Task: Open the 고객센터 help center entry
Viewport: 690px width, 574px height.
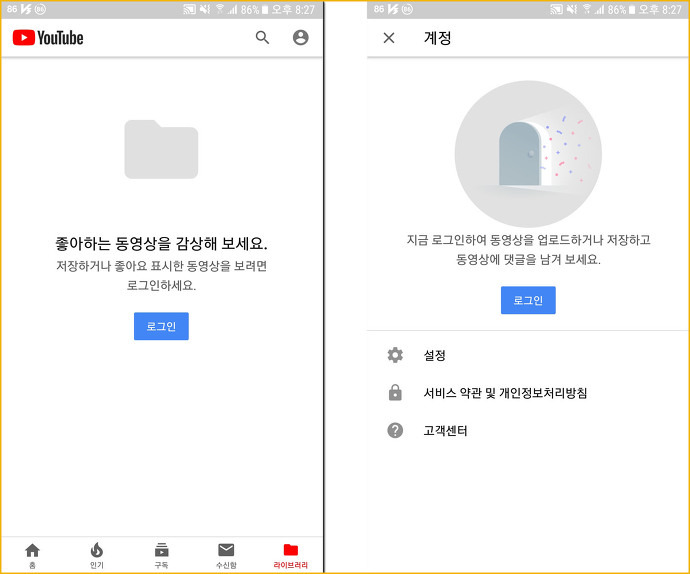Action: pos(528,430)
